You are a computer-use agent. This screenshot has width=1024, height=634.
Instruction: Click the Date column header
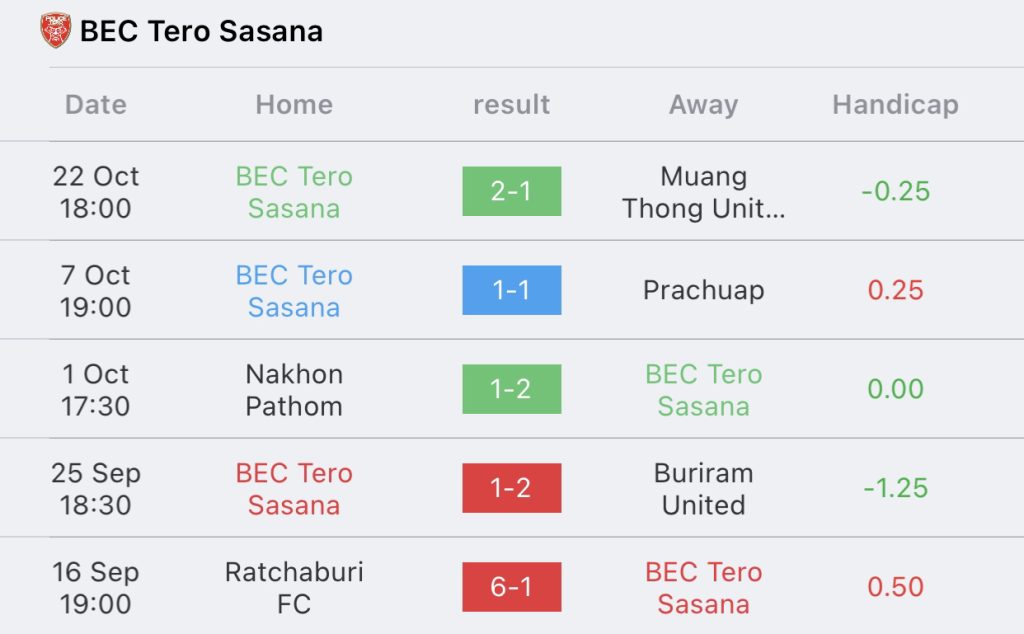(x=96, y=104)
